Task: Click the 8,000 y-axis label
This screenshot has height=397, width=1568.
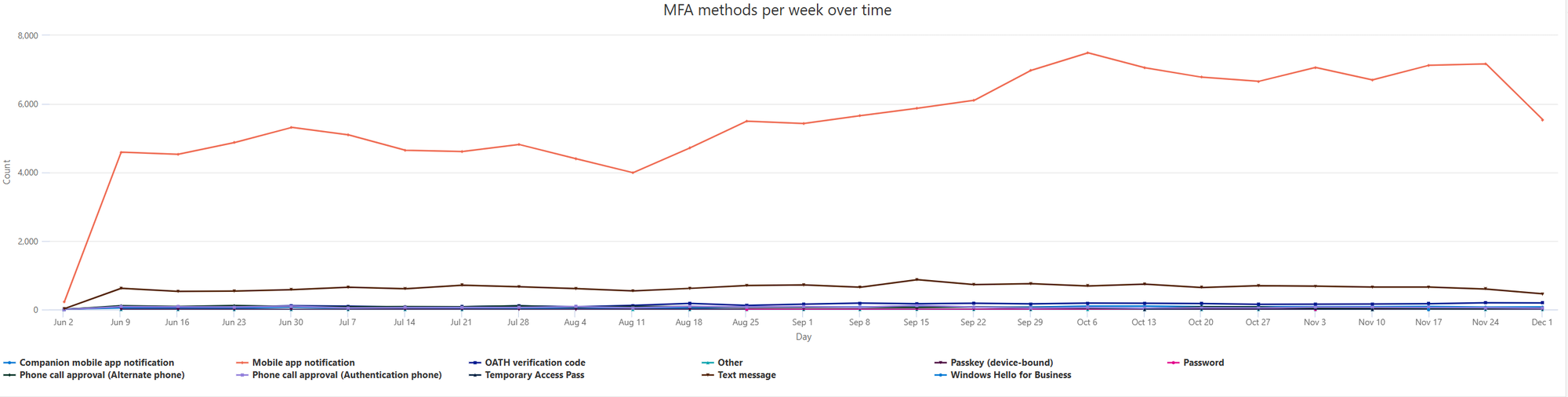Action: pos(27,36)
